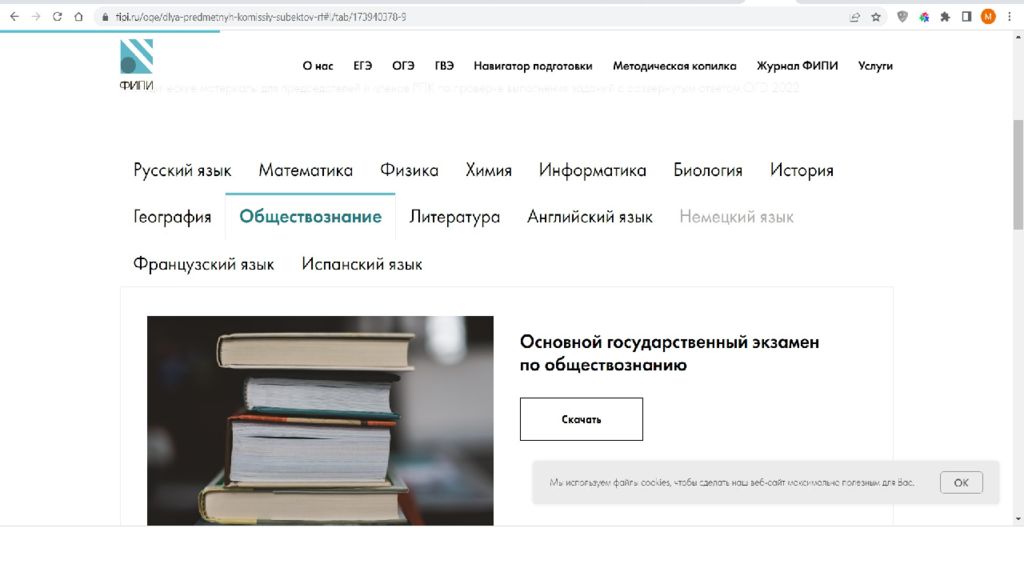The height and width of the screenshot is (576, 1024).
Task: Switch to the История tab
Action: click(801, 170)
